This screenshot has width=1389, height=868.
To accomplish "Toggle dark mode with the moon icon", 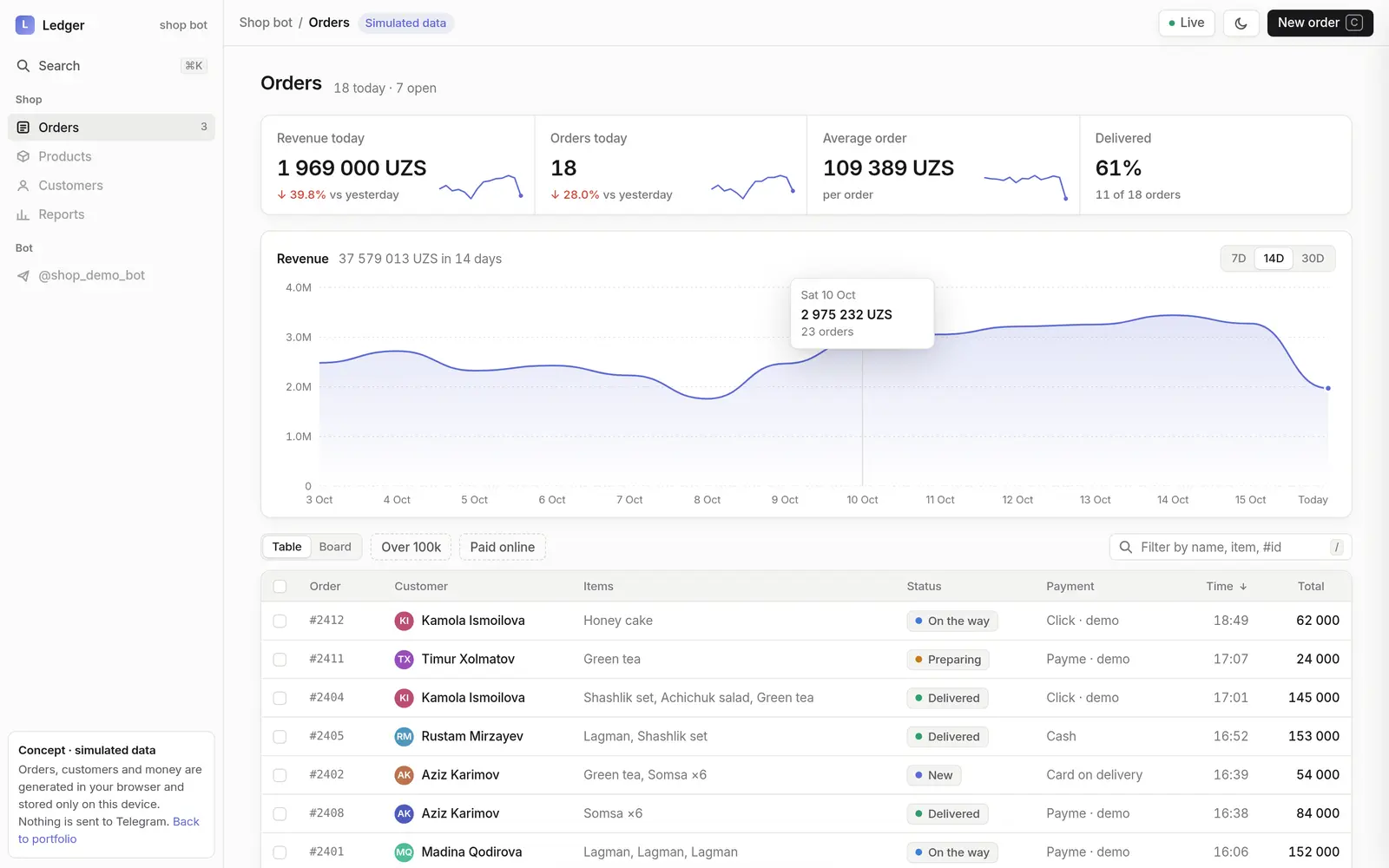I will pos(1241,23).
